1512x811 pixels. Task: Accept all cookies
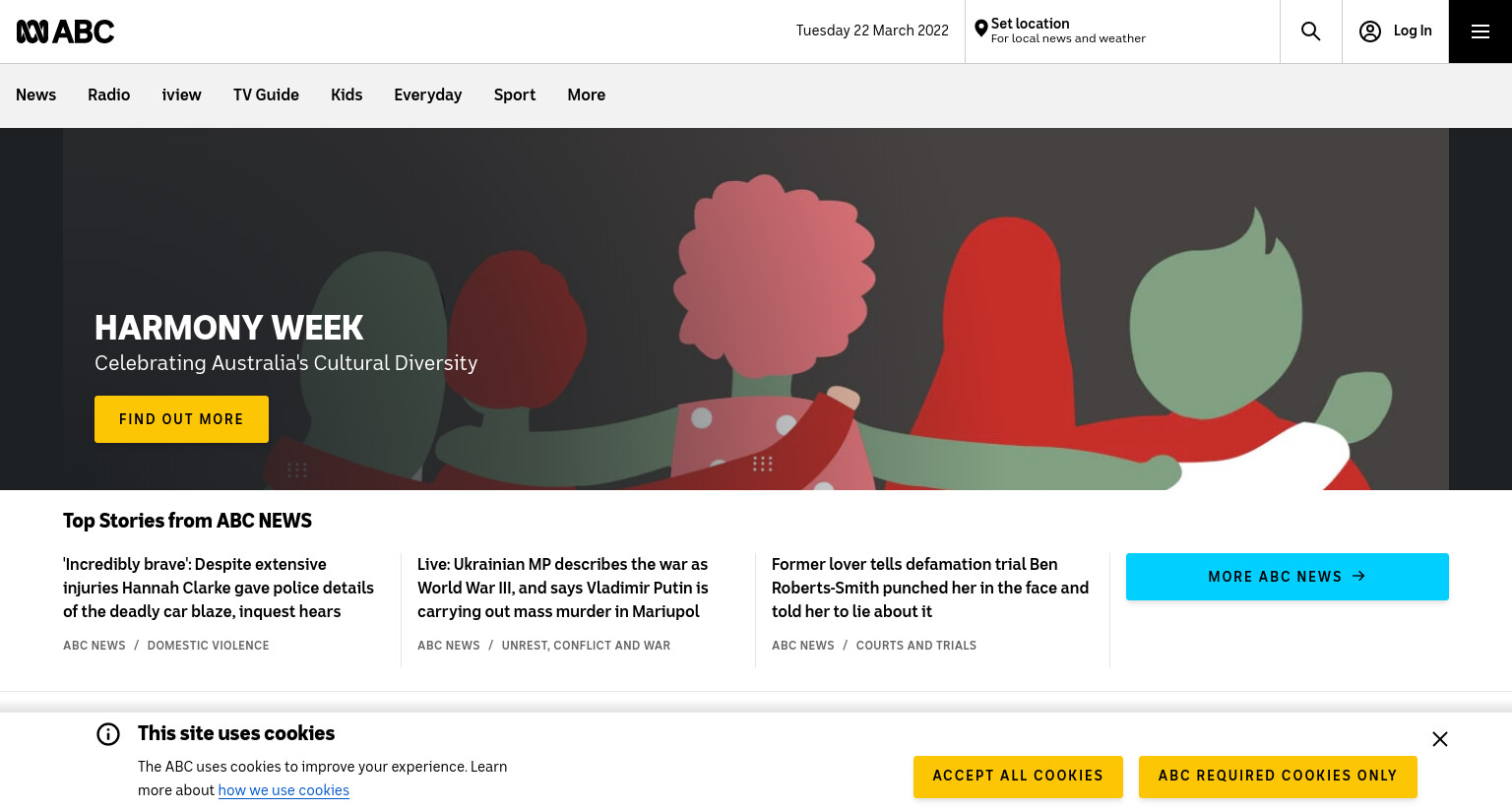[1018, 777]
